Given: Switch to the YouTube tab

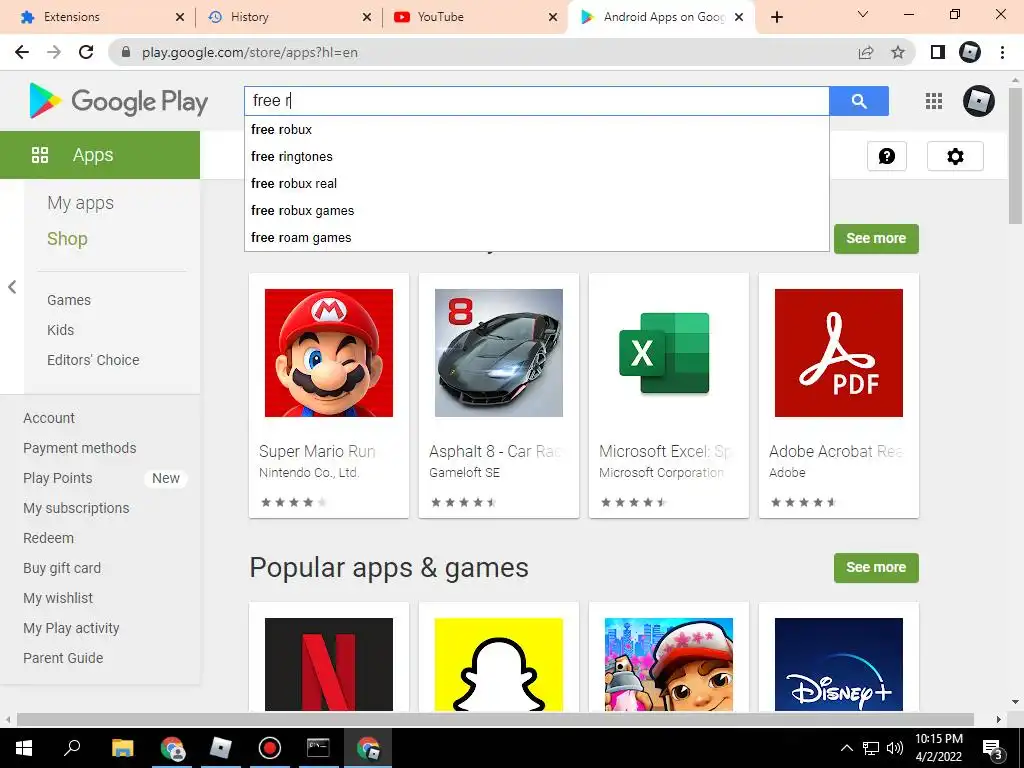Looking at the screenshot, I should [473, 17].
